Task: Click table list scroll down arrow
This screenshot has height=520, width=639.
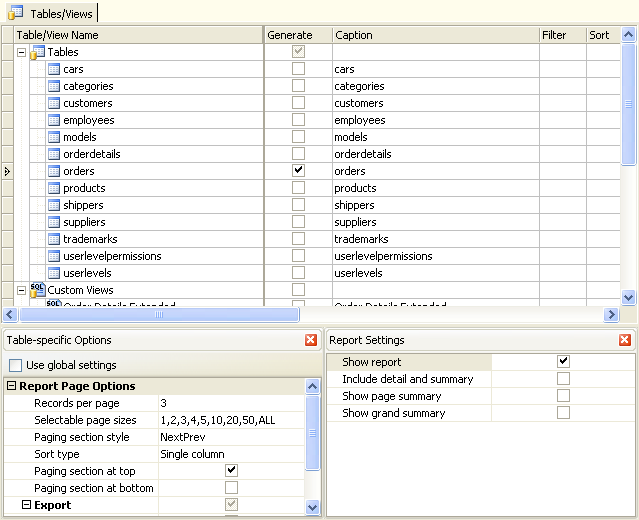Action: 628,297
